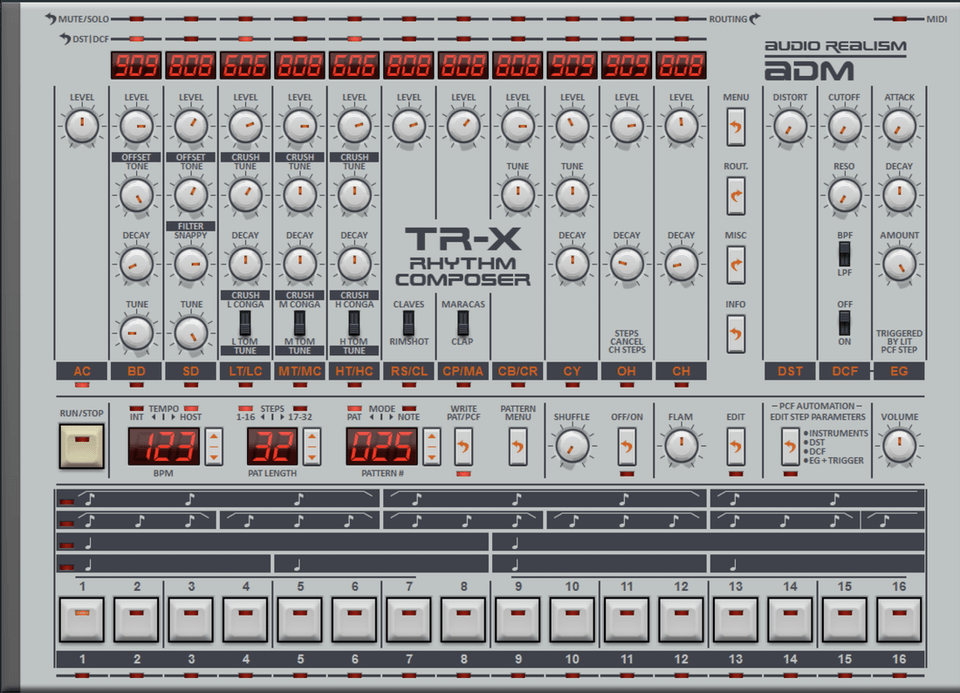Select the BD instrument button
Viewport: 960px width, 693px height.
click(x=136, y=371)
